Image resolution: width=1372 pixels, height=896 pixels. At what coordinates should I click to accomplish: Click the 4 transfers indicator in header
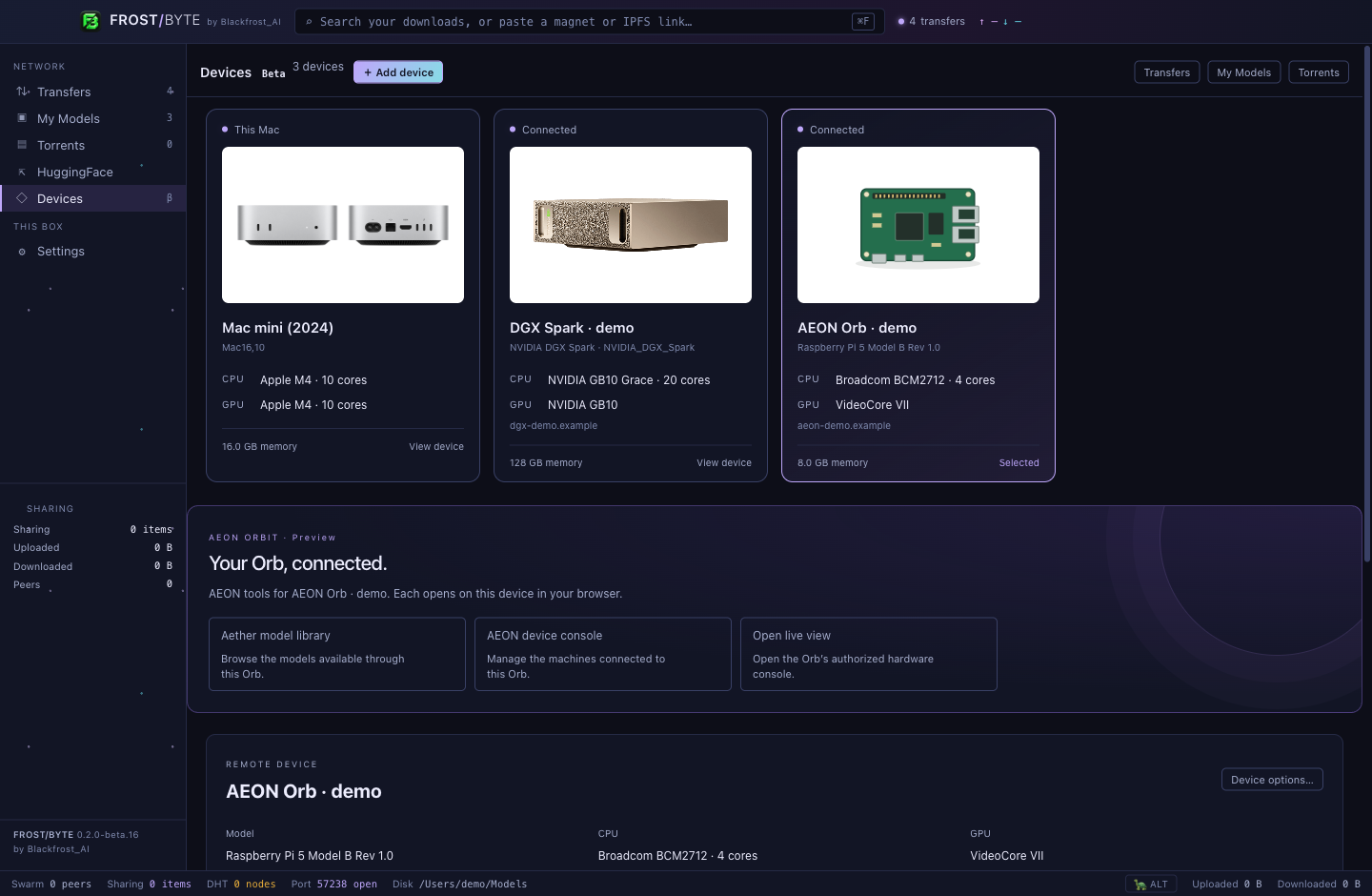click(931, 21)
